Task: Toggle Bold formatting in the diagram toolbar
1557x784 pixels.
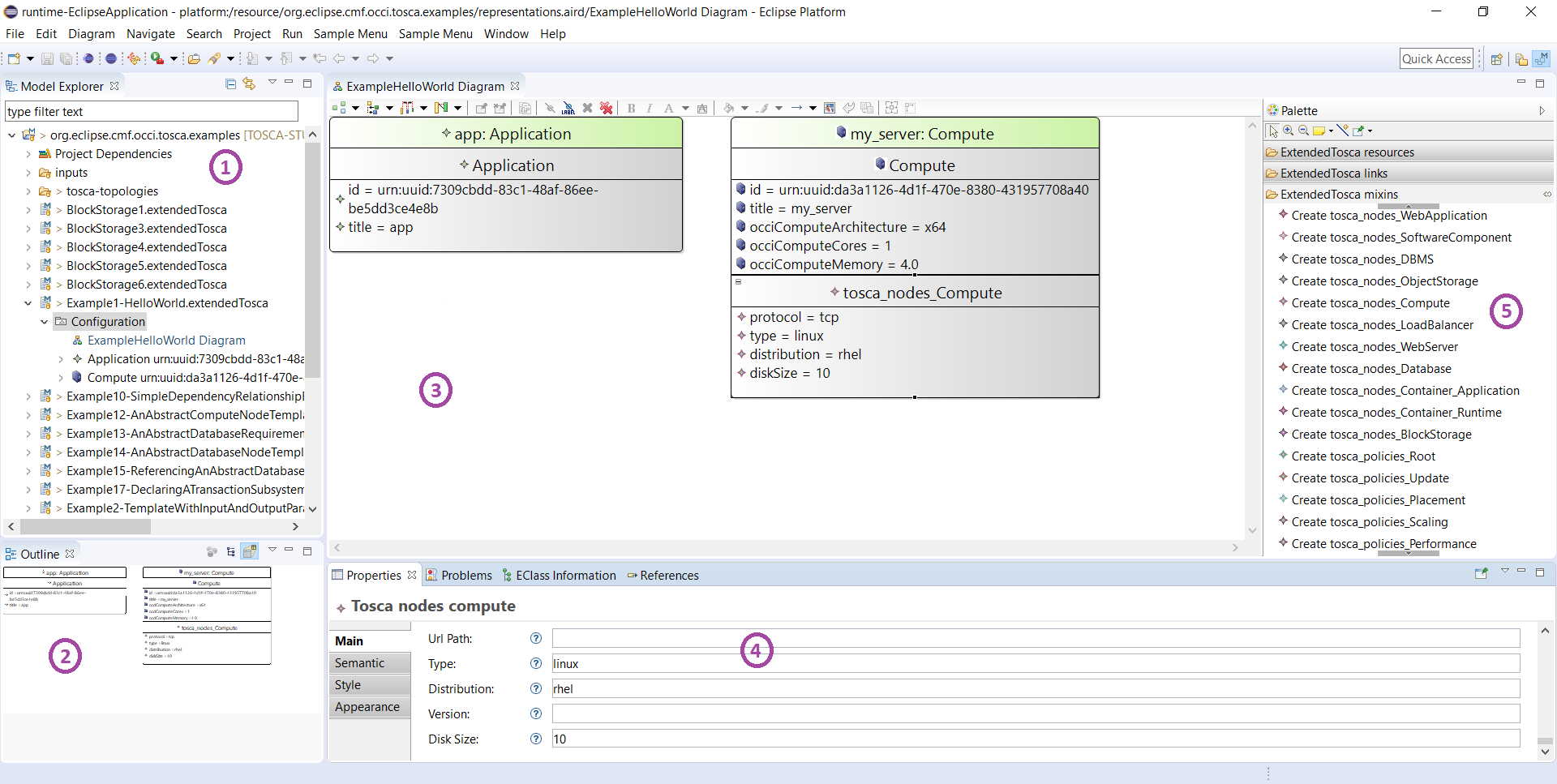Action: [630, 108]
